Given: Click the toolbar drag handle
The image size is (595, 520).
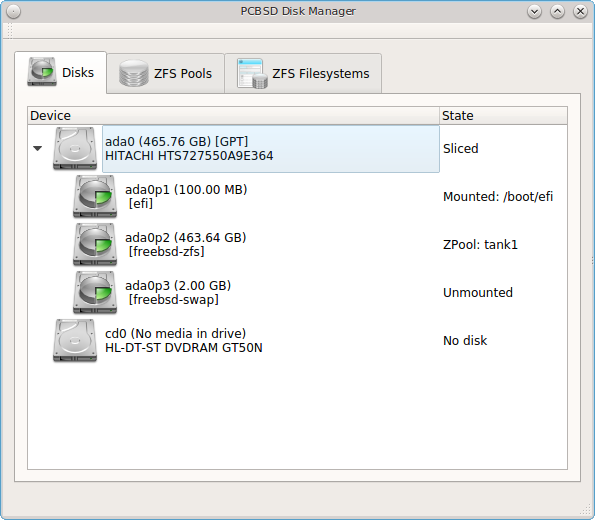Looking at the screenshot, I should [x=10, y=31].
